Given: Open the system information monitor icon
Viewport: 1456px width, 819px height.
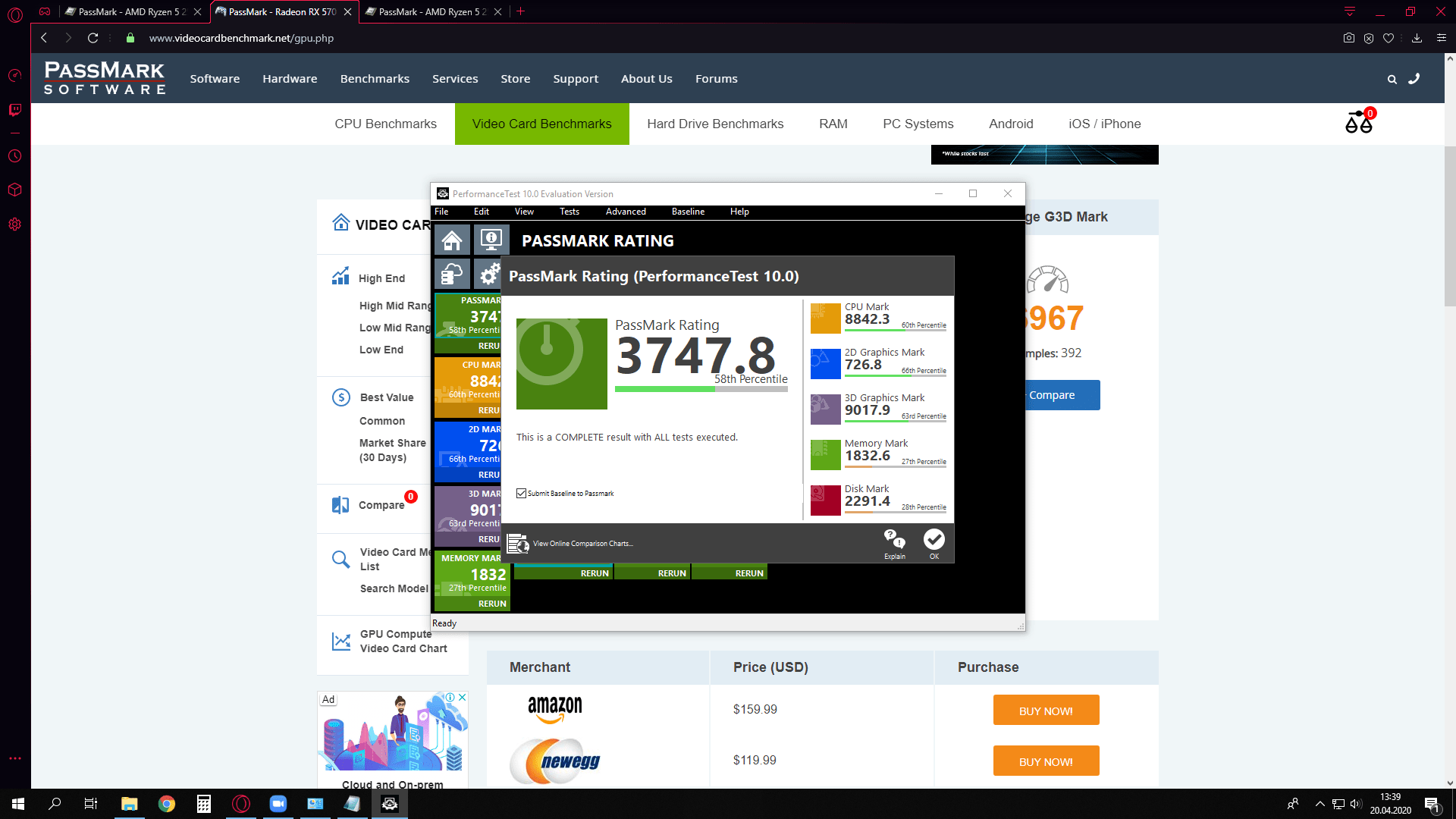Looking at the screenshot, I should 491,240.
